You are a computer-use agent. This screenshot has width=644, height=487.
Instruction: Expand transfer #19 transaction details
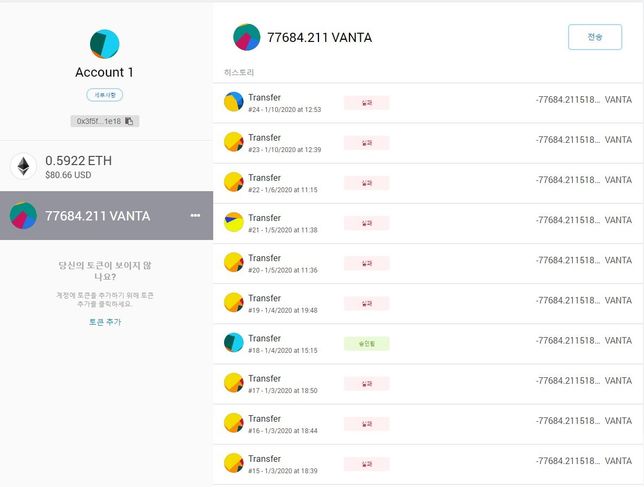click(427, 302)
